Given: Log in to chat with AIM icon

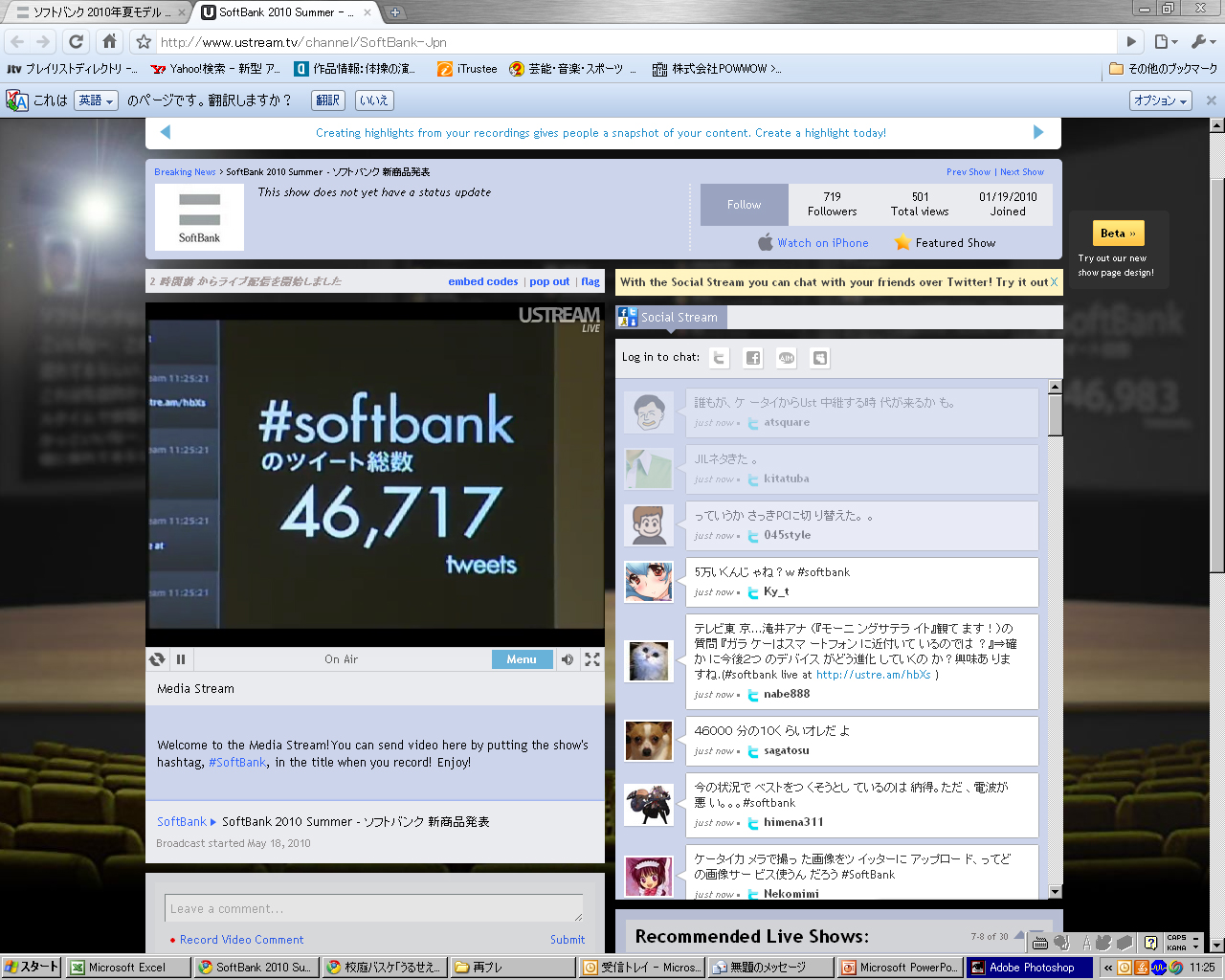Looking at the screenshot, I should pos(787,358).
